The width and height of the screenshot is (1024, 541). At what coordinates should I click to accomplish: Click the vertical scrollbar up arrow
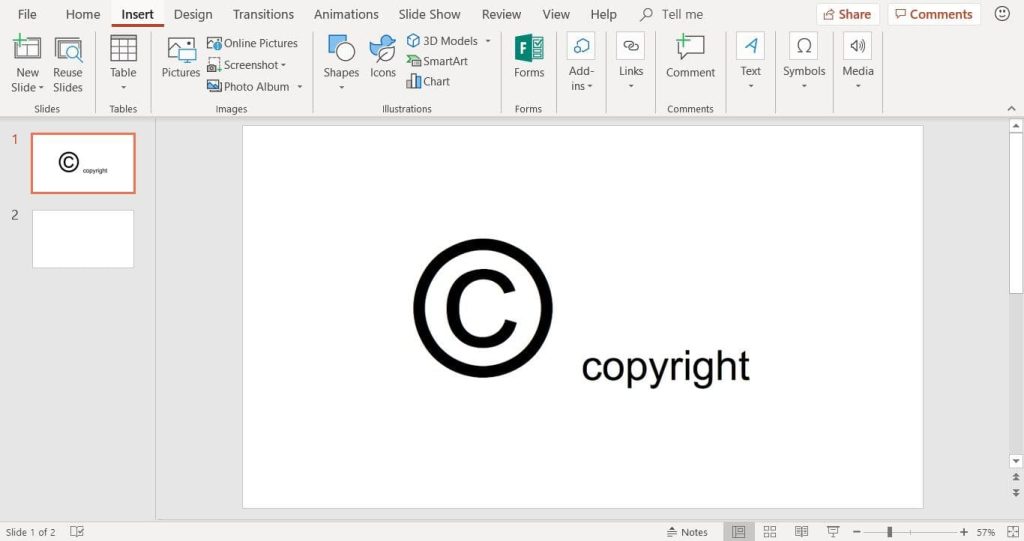click(1016, 125)
